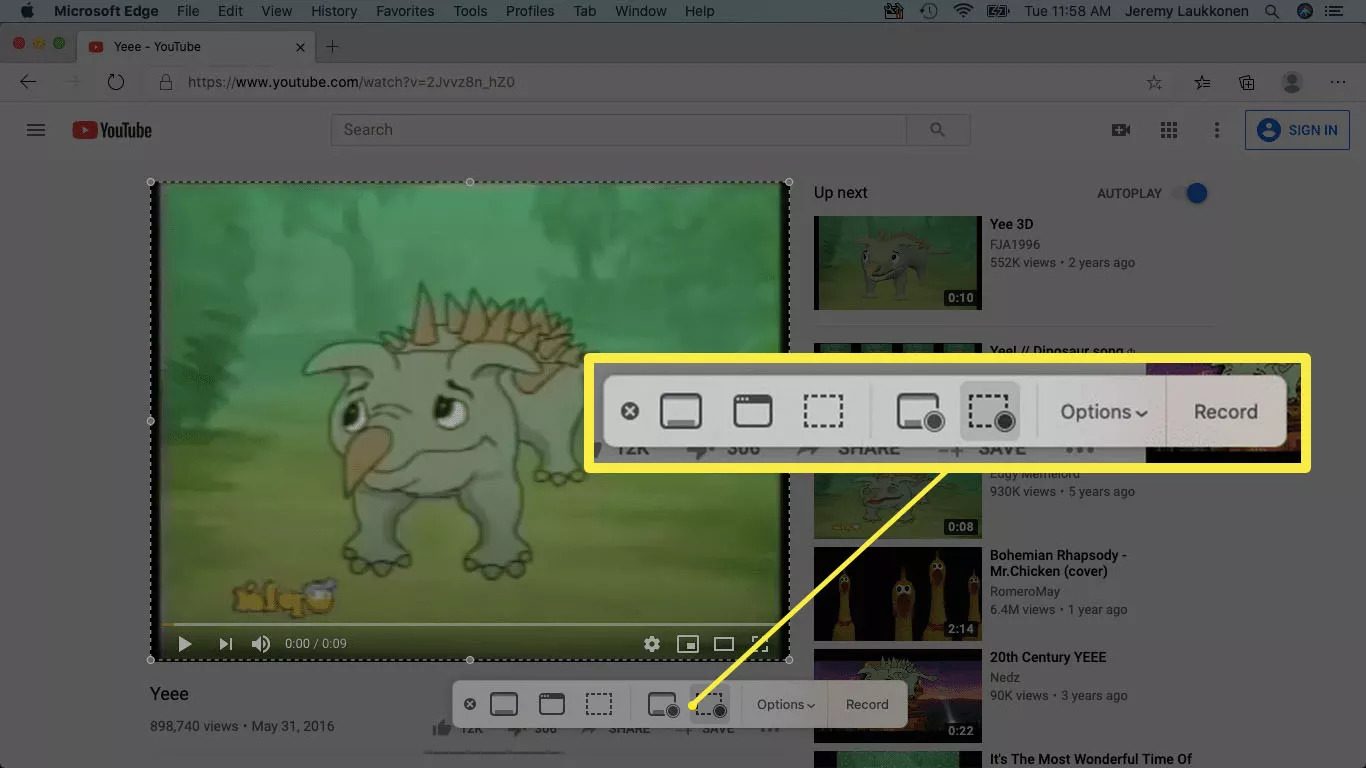Open the YouTube apps grid icon
This screenshot has height=768, width=1366.
[x=1168, y=130]
